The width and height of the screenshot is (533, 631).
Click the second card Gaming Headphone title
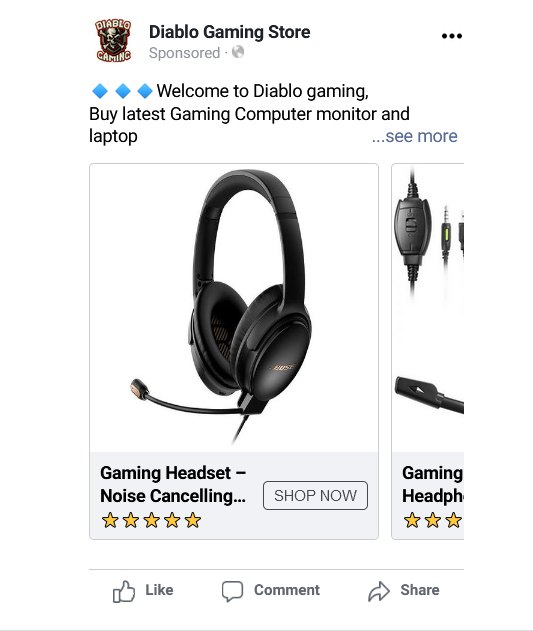click(433, 484)
